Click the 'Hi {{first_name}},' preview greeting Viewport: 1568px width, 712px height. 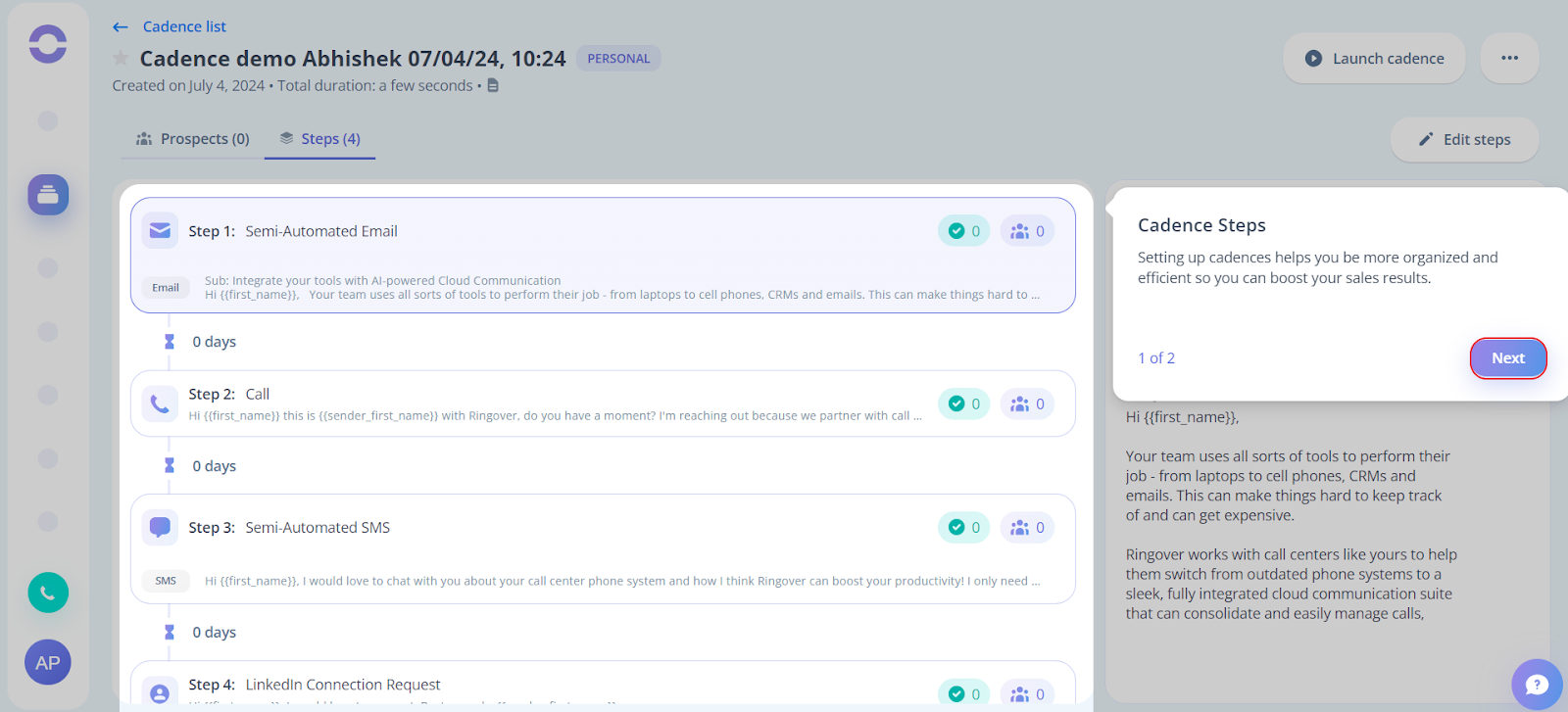click(1182, 417)
